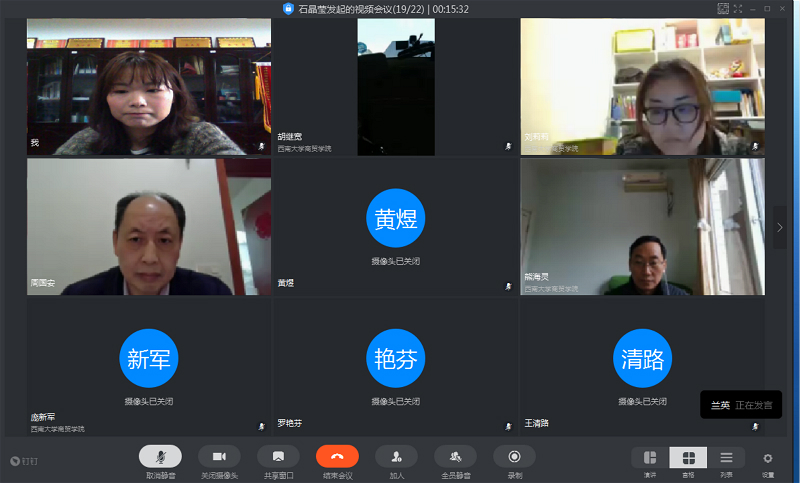This screenshot has height=483, width=800.
Task: Start recording with 录制 icon
Action: 514,456
